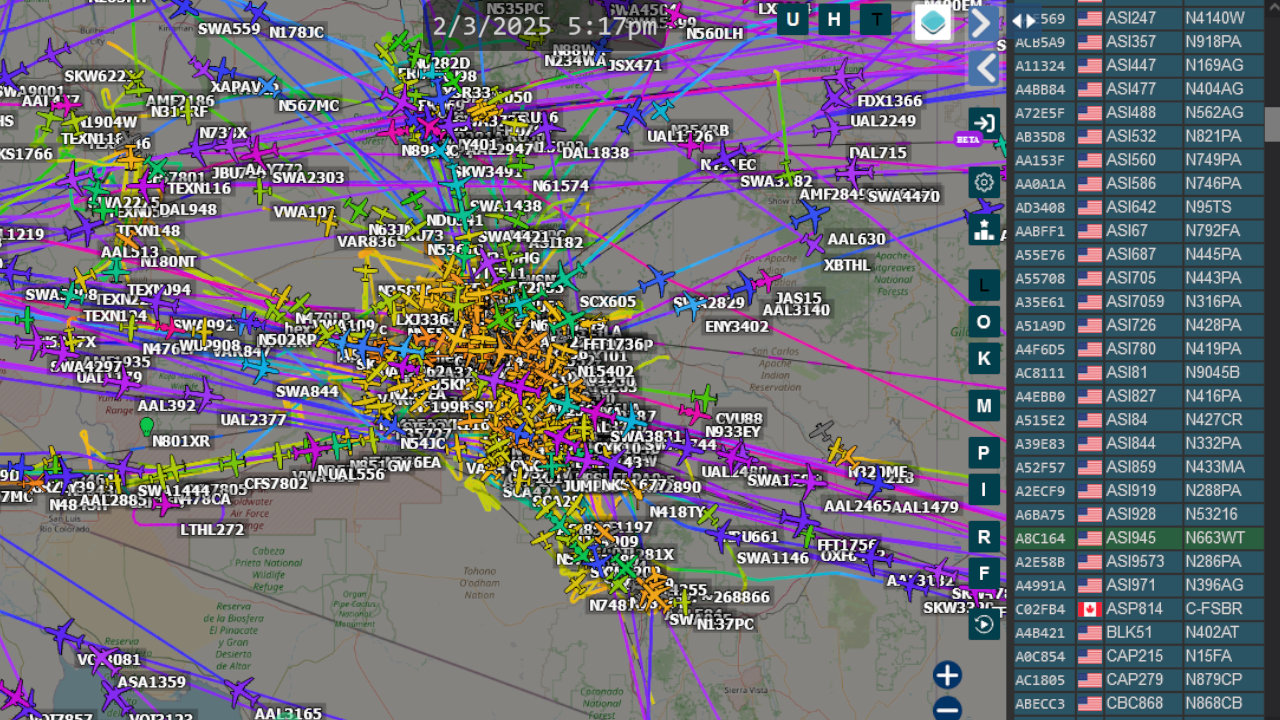Zoom out with the minus button
1280x720 pixels.
pyautogui.click(x=947, y=710)
